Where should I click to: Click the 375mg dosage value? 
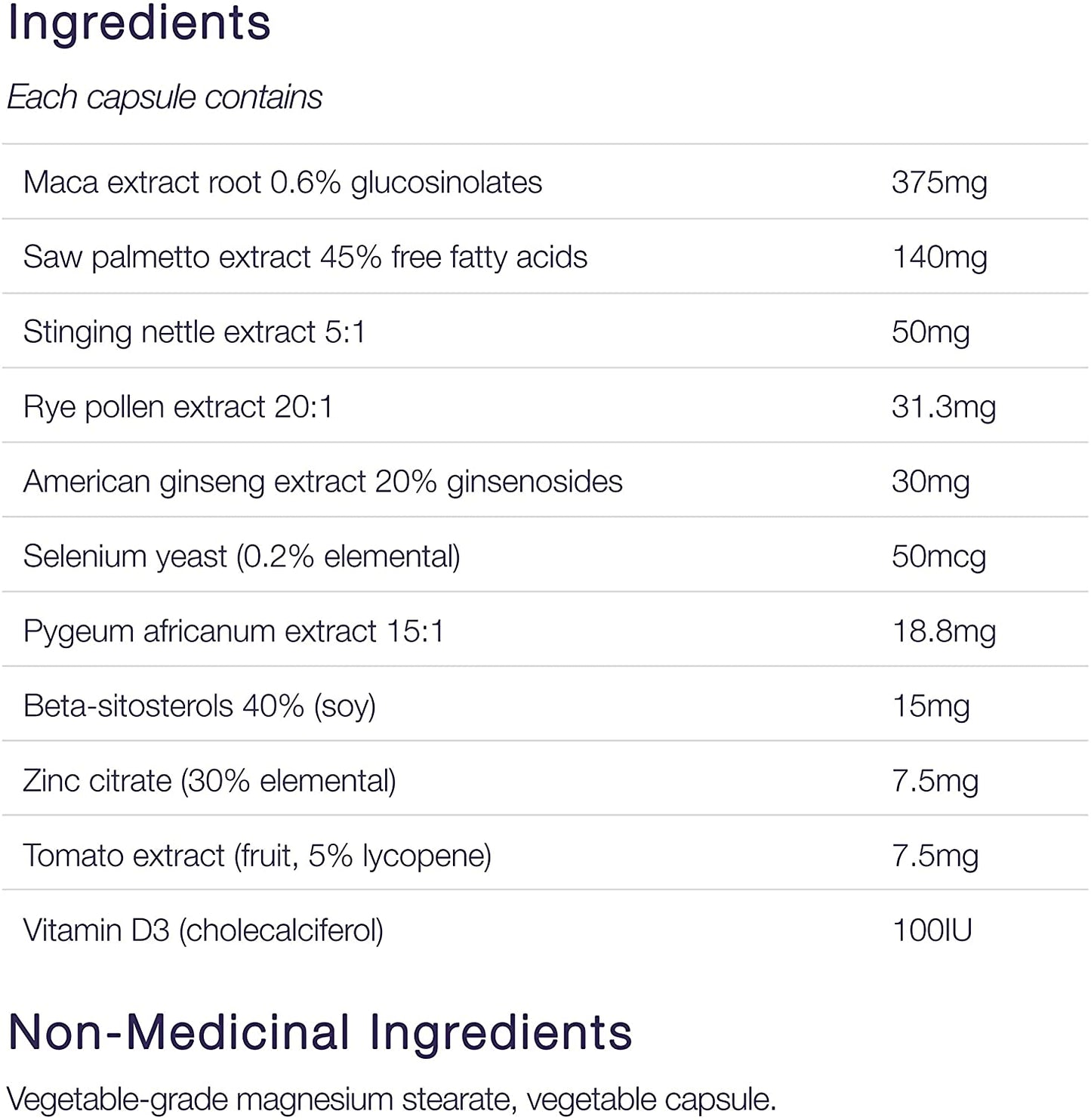pyautogui.click(x=938, y=183)
